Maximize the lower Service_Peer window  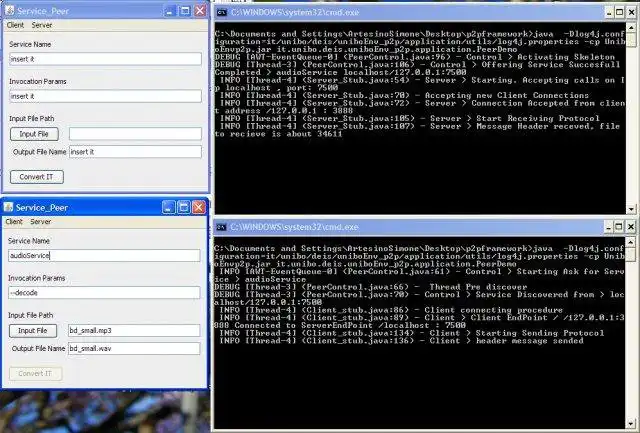click(184, 207)
